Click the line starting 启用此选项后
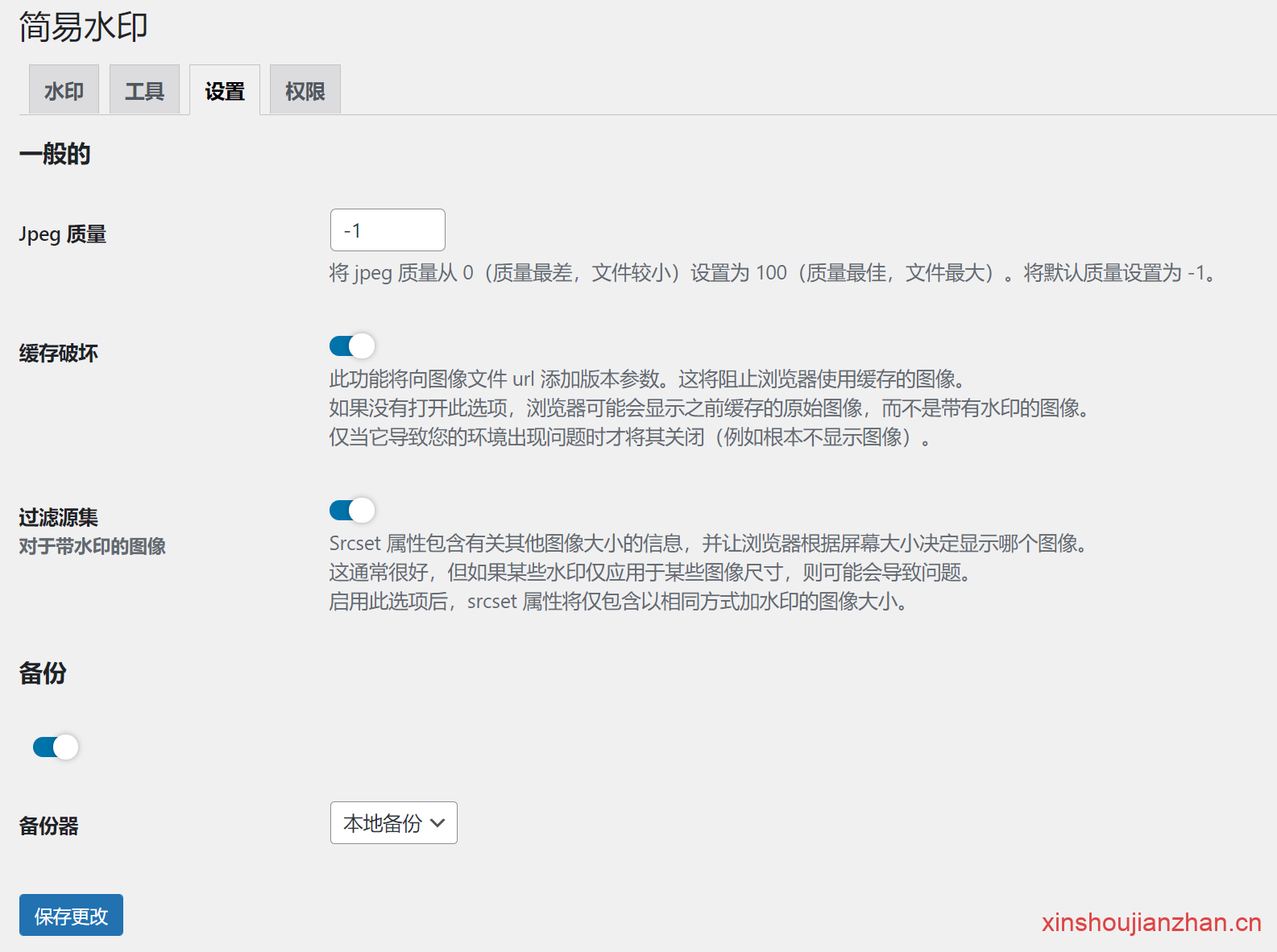Viewport: 1277px width, 952px height. pos(618,601)
